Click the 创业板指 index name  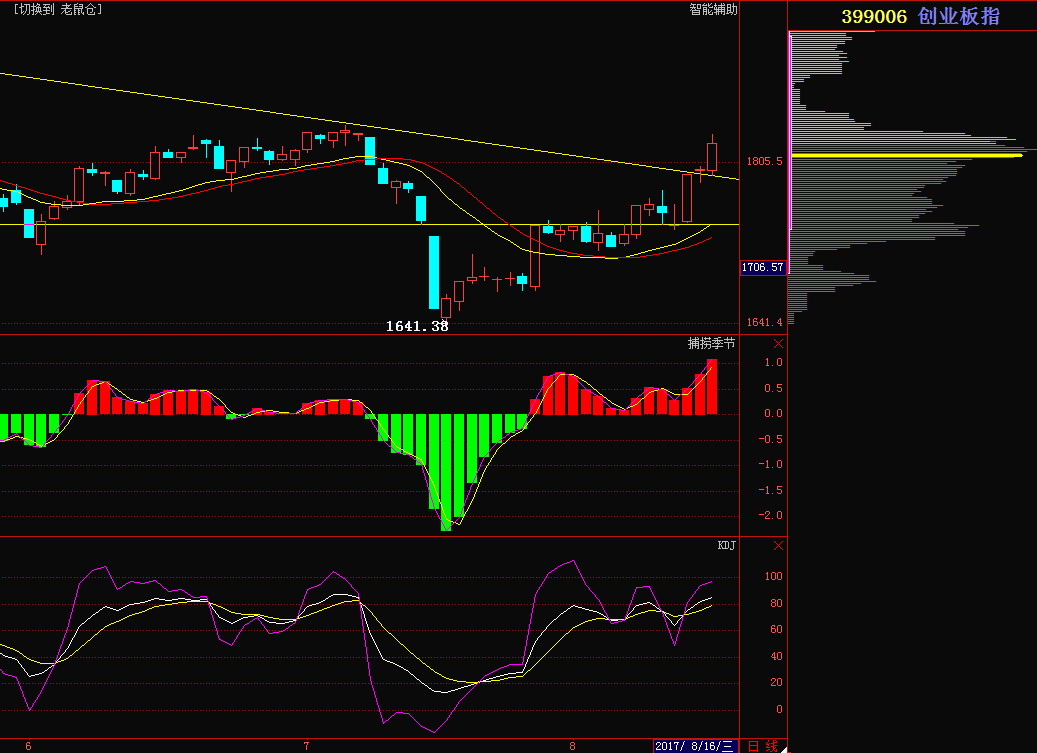point(958,17)
